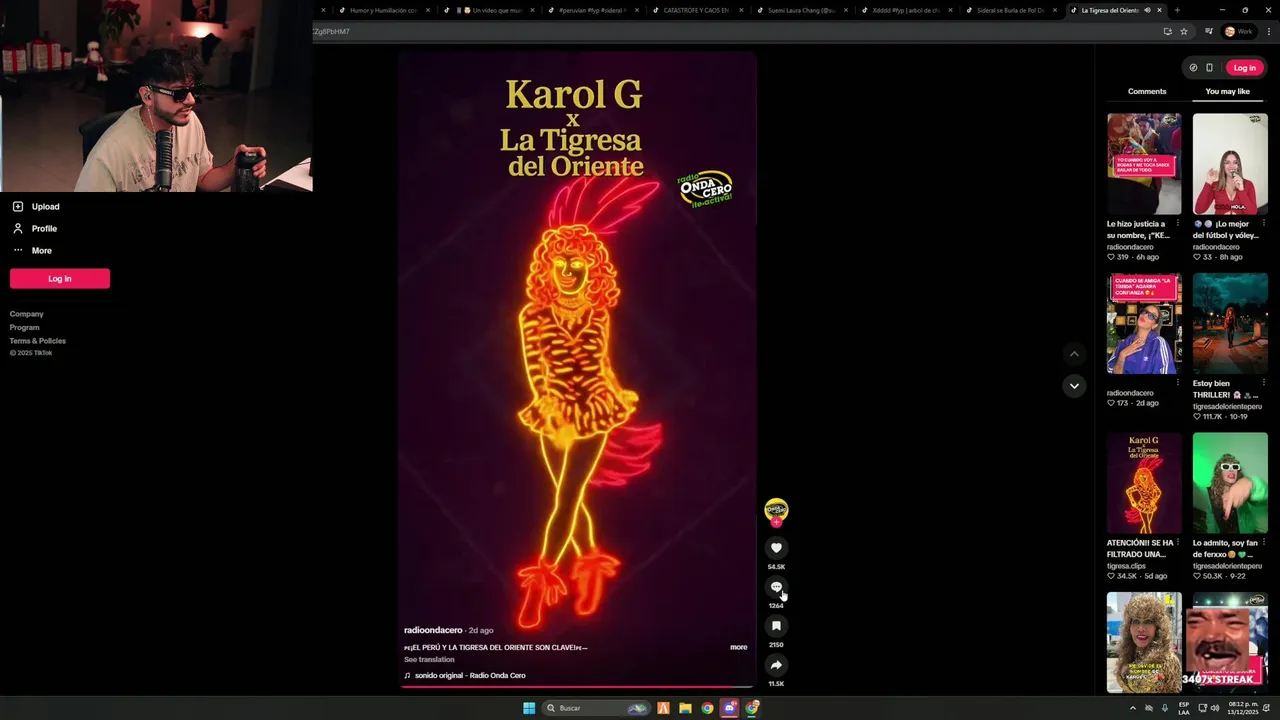
Task: Click the top-right Log in button
Action: point(1245,68)
